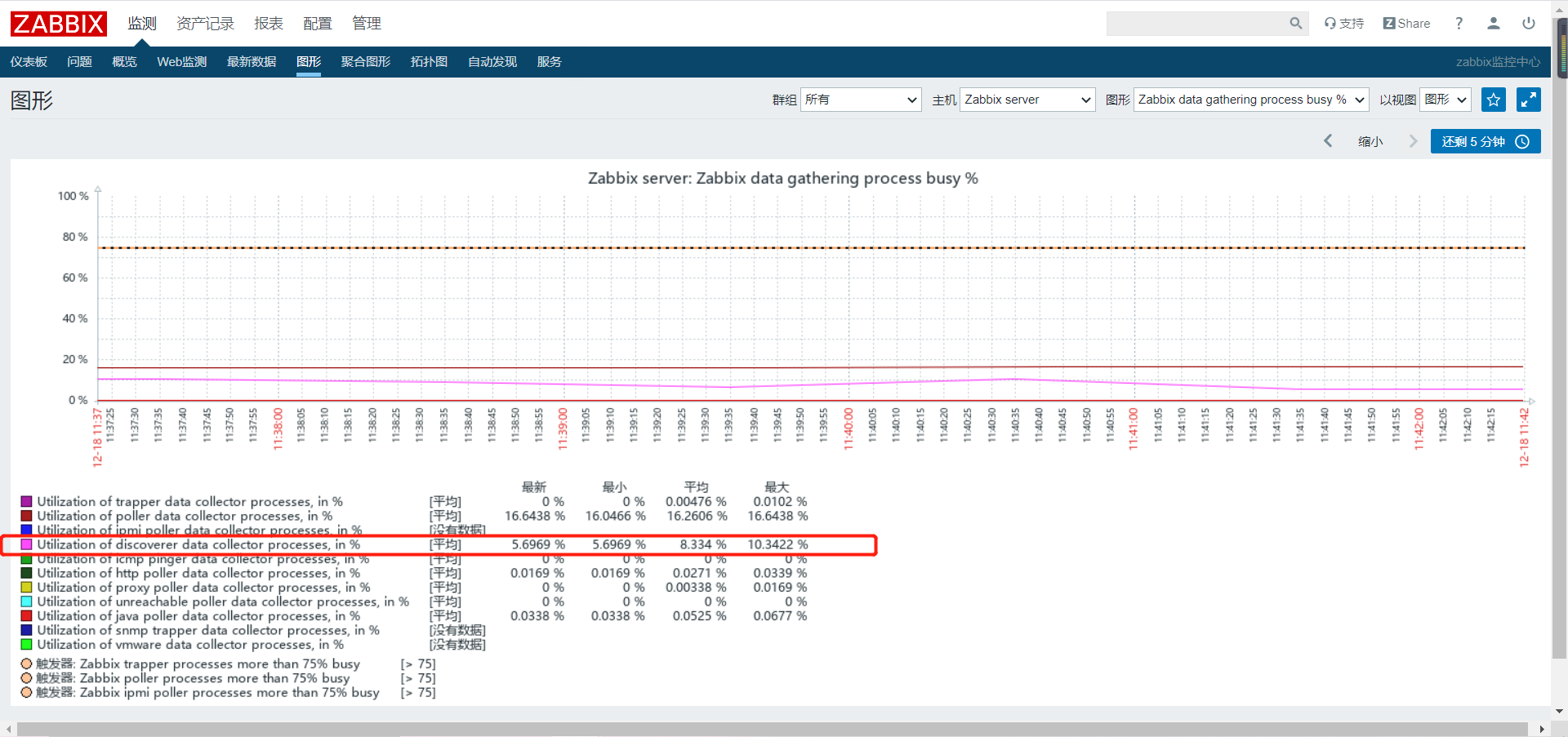Focus the top search input field
1568x737 pixels.
(1196, 24)
